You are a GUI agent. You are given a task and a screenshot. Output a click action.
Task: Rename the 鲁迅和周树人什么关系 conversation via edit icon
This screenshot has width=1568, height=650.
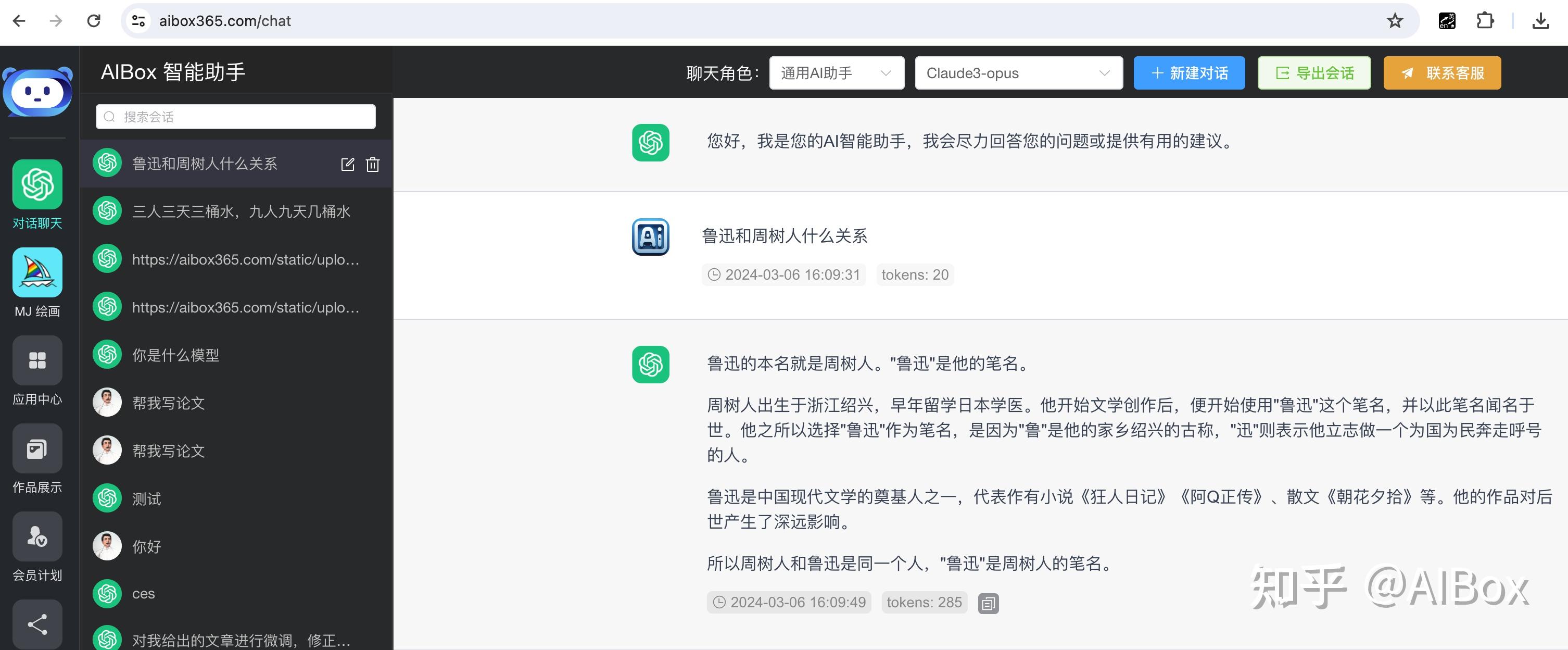347,165
